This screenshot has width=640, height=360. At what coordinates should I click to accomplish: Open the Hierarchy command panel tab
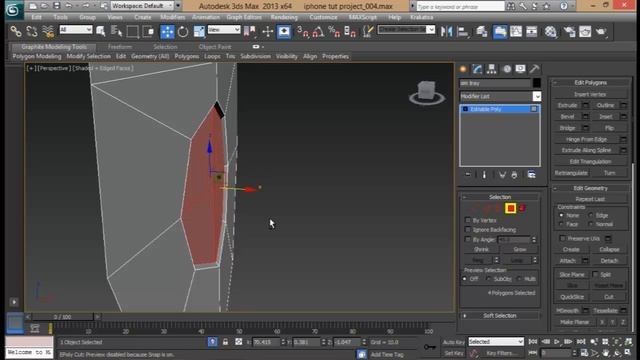coord(491,69)
